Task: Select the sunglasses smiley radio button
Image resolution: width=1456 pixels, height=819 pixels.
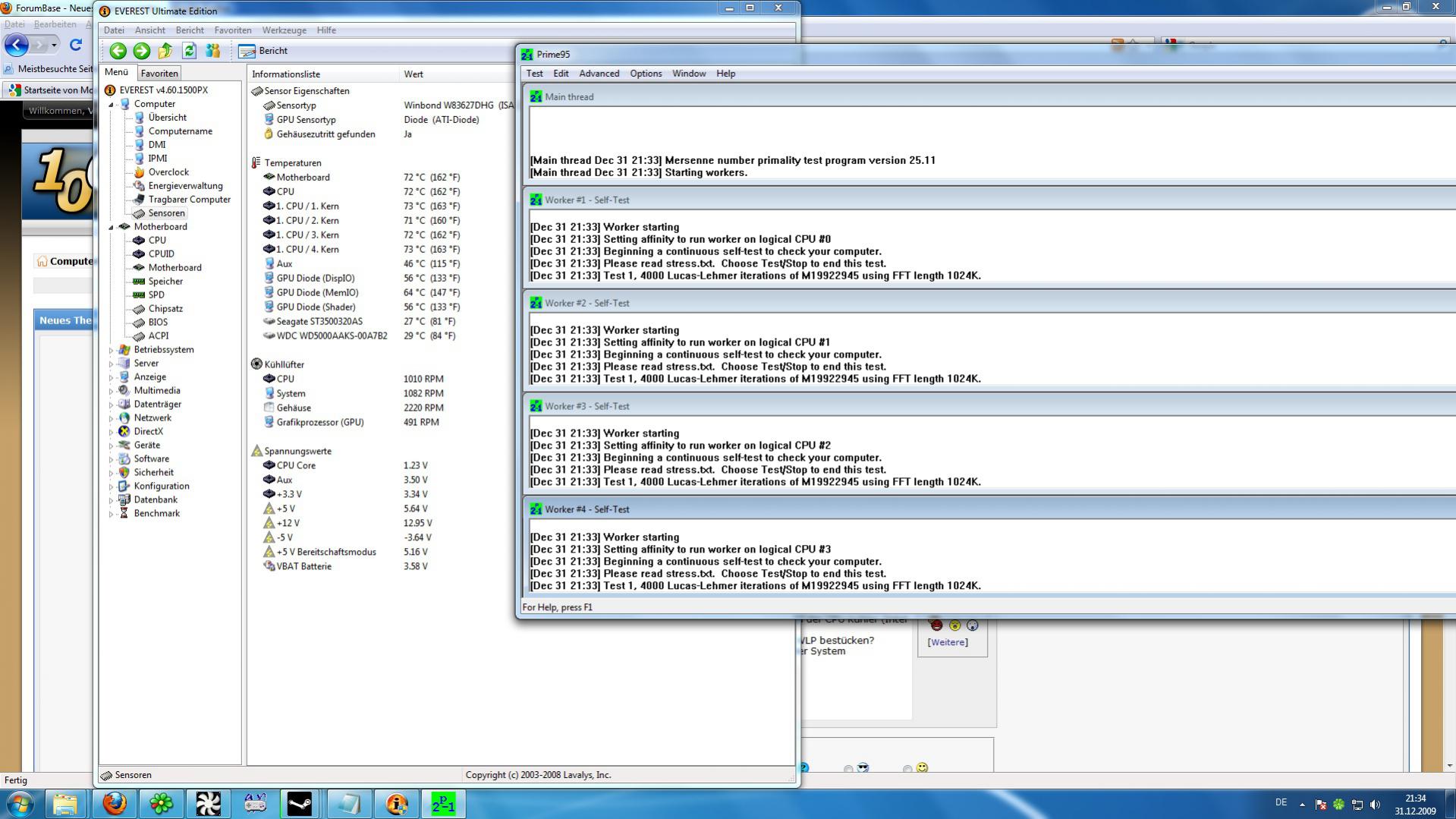Action: click(x=848, y=769)
